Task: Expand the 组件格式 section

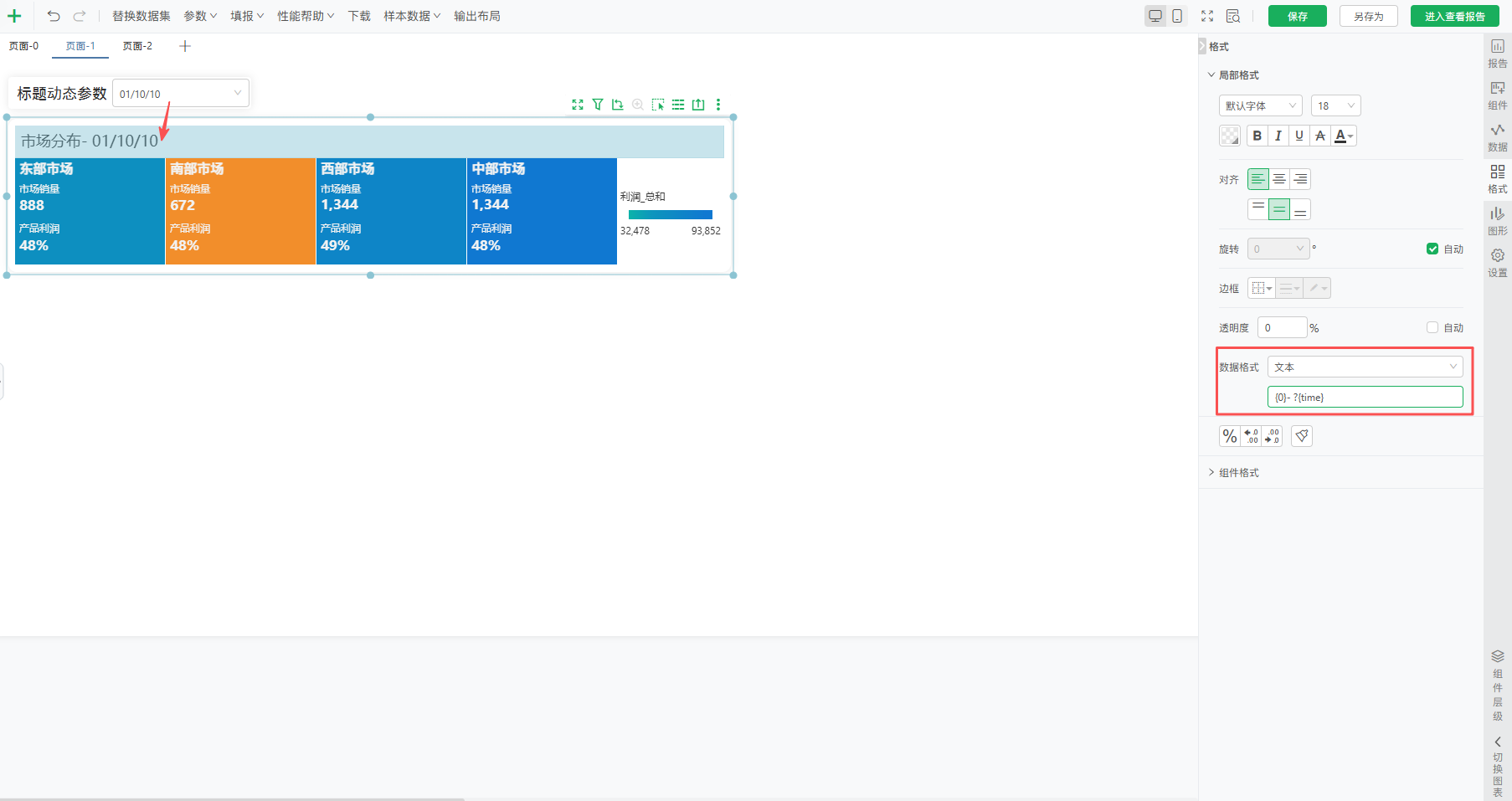Action: (x=1237, y=473)
